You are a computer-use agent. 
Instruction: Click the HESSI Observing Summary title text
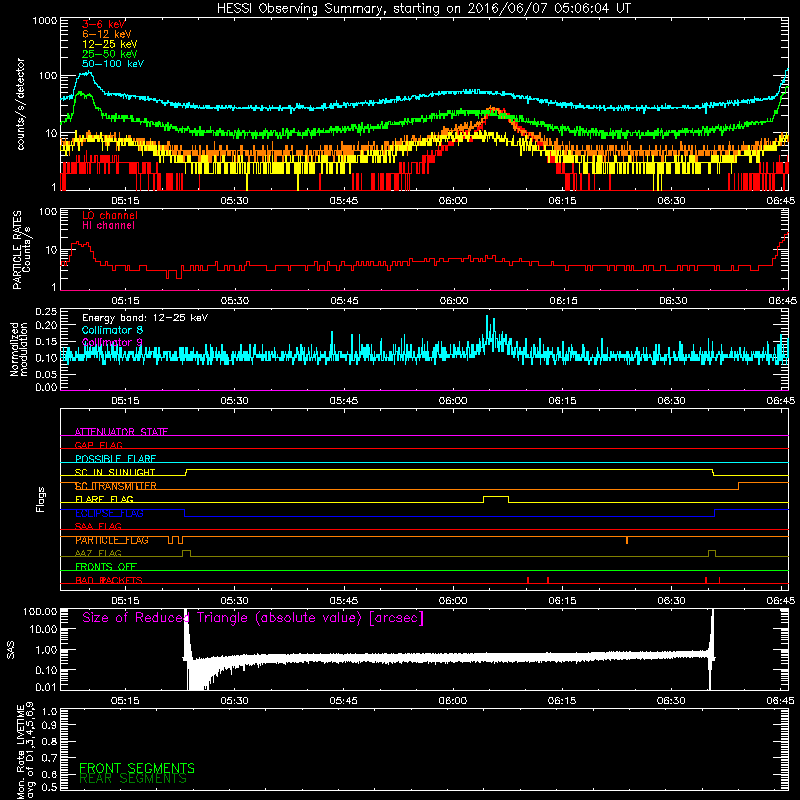423,9
